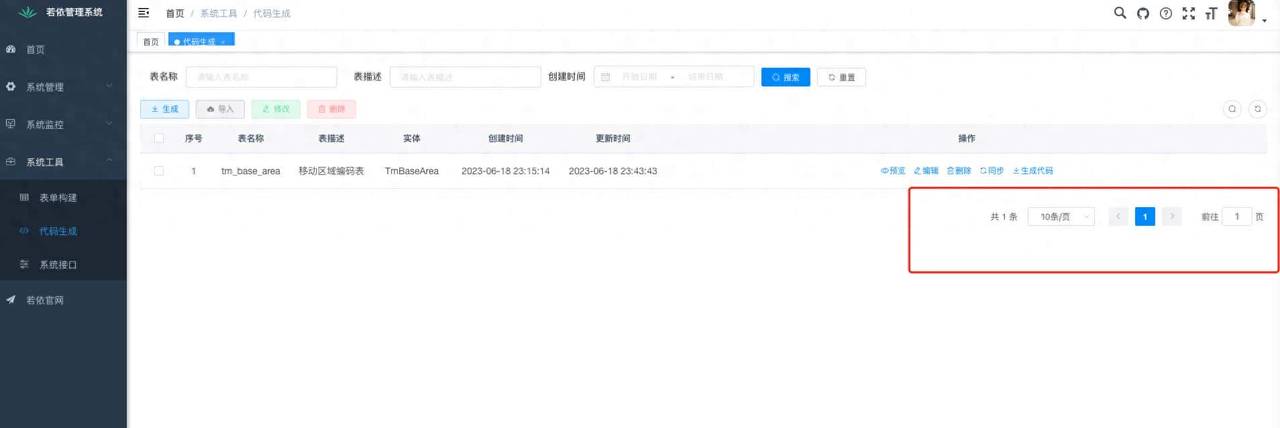Click the help question-mark icon
The width and height of the screenshot is (1280, 428).
click(1165, 13)
